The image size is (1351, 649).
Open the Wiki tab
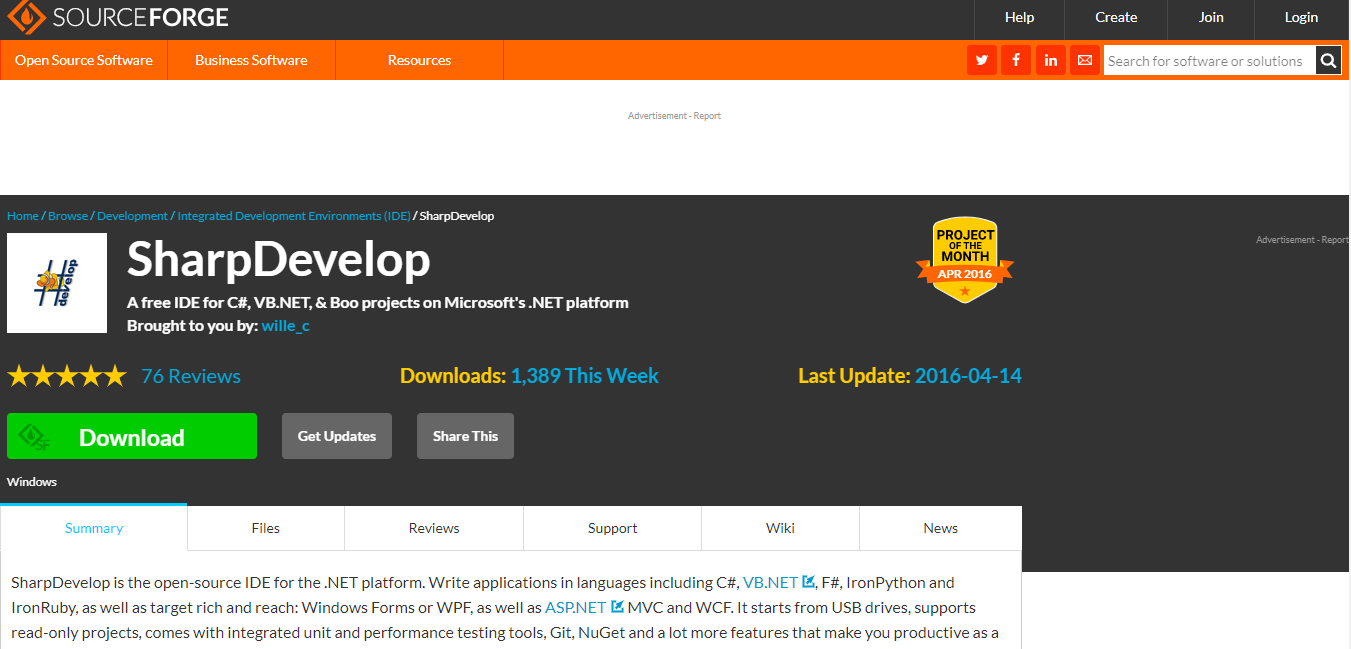(x=780, y=528)
